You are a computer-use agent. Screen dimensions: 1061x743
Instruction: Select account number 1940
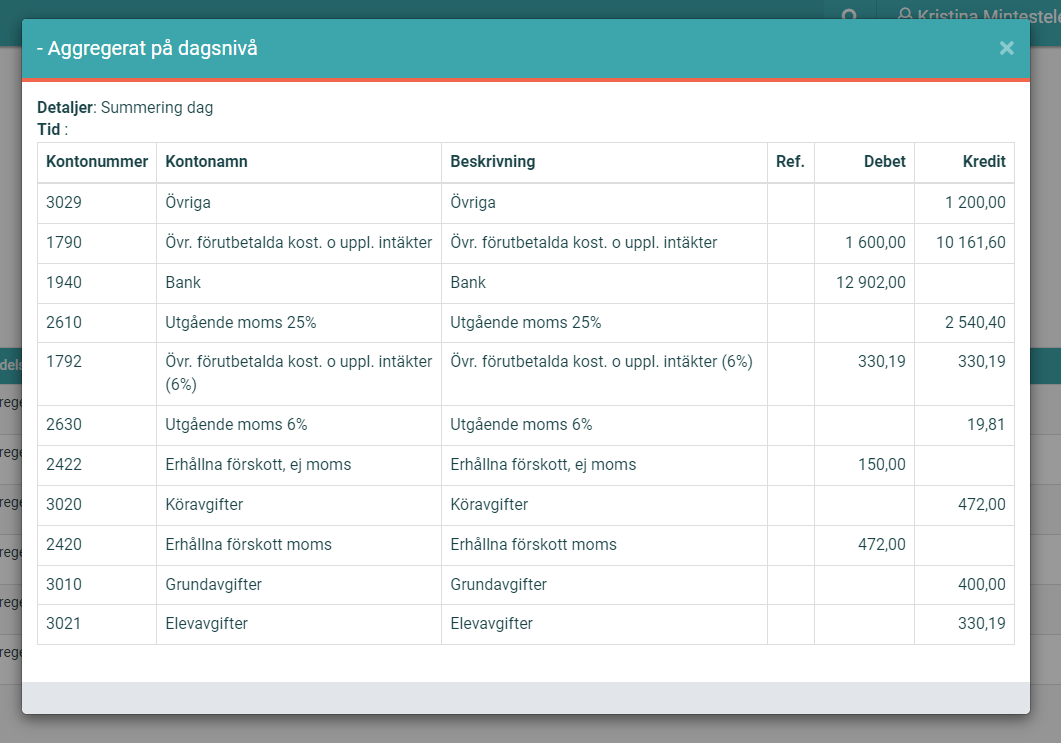(x=64, y=282)
